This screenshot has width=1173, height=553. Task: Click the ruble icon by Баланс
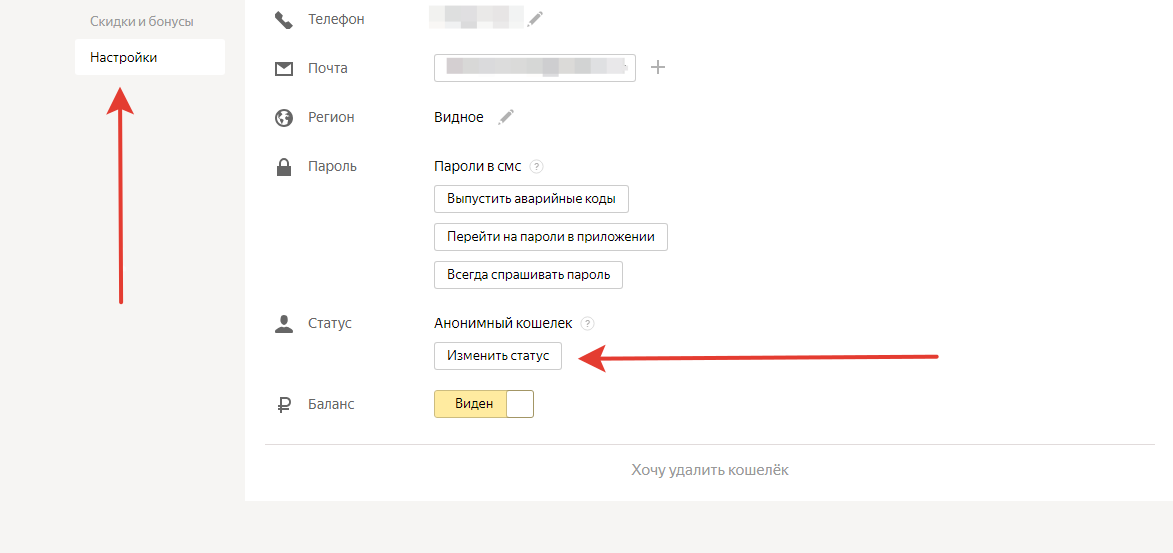pyautogui.click(x=284, y=405)
